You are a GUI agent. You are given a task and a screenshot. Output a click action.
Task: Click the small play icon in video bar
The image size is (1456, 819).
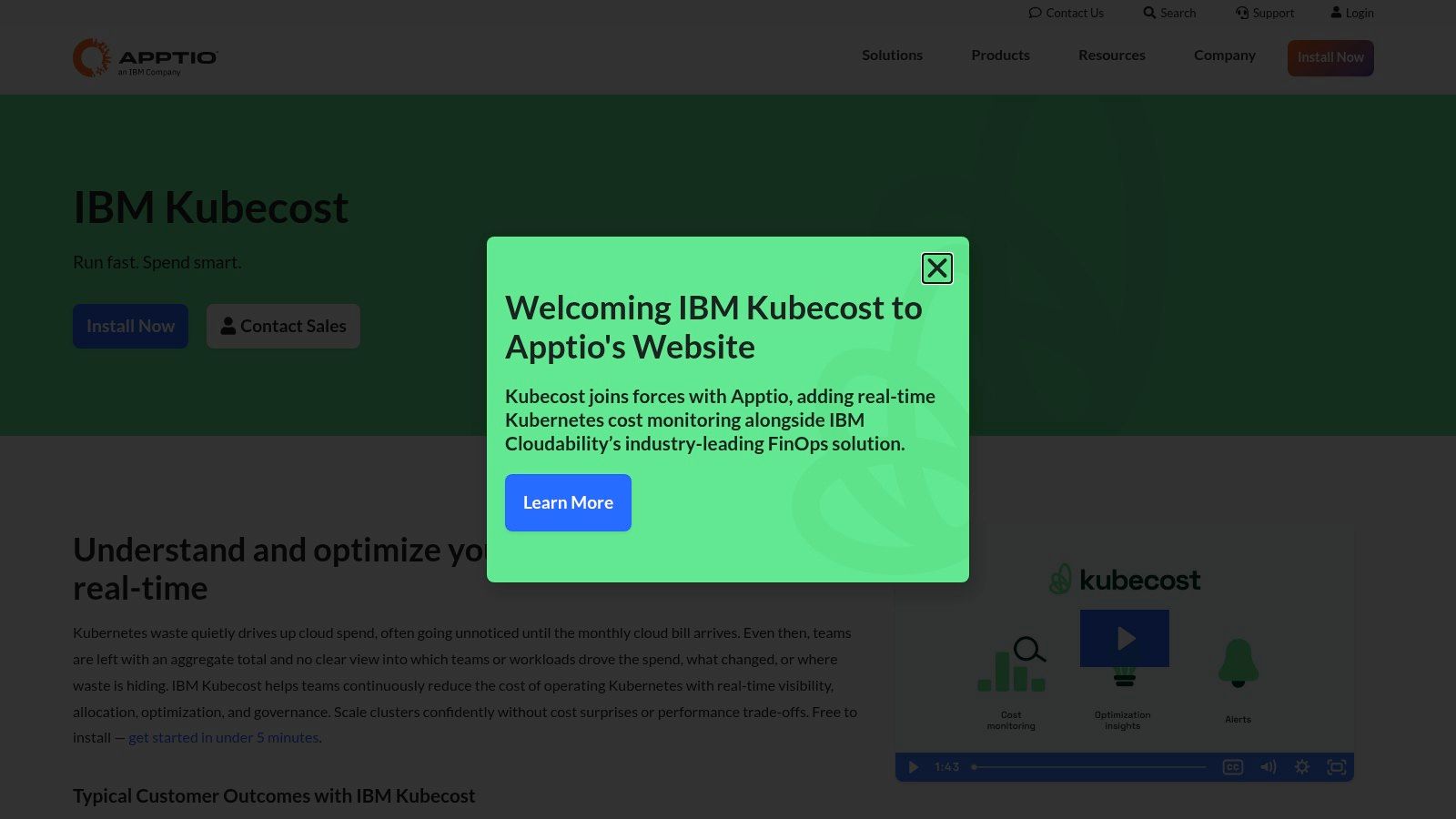click(x=913, y=767)
